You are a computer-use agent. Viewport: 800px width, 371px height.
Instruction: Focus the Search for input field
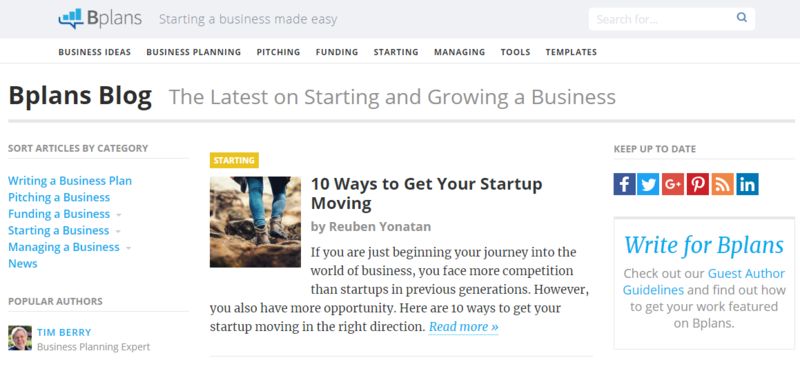(x=663, y=19)
